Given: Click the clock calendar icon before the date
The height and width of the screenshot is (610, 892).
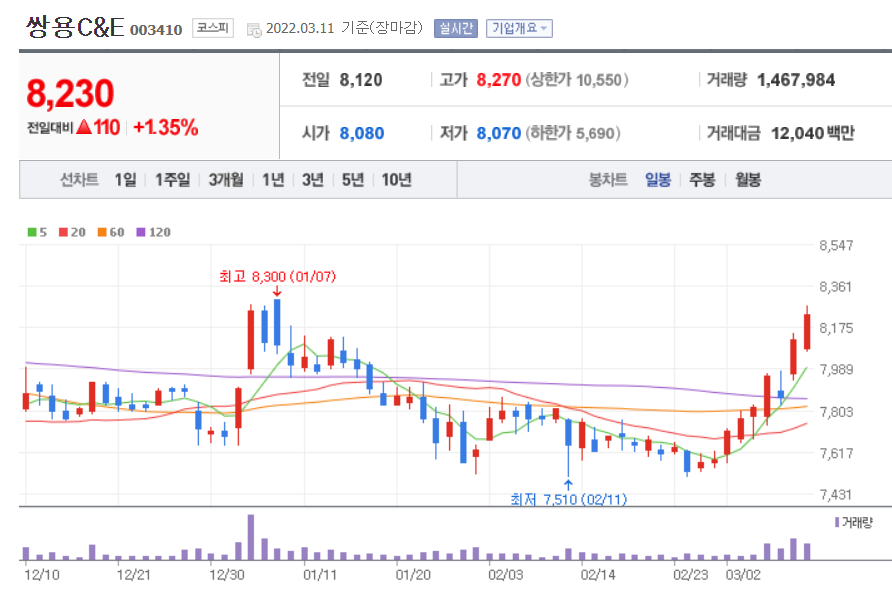Looking at the screenshot, I should tap(254, 30).
